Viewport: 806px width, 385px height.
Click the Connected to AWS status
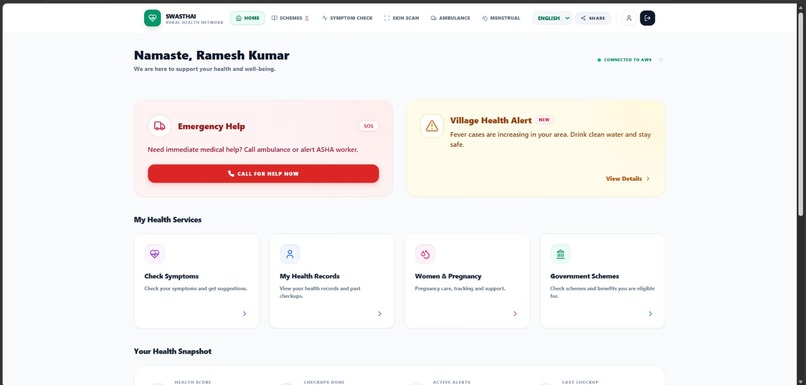(x=624, y=60)
